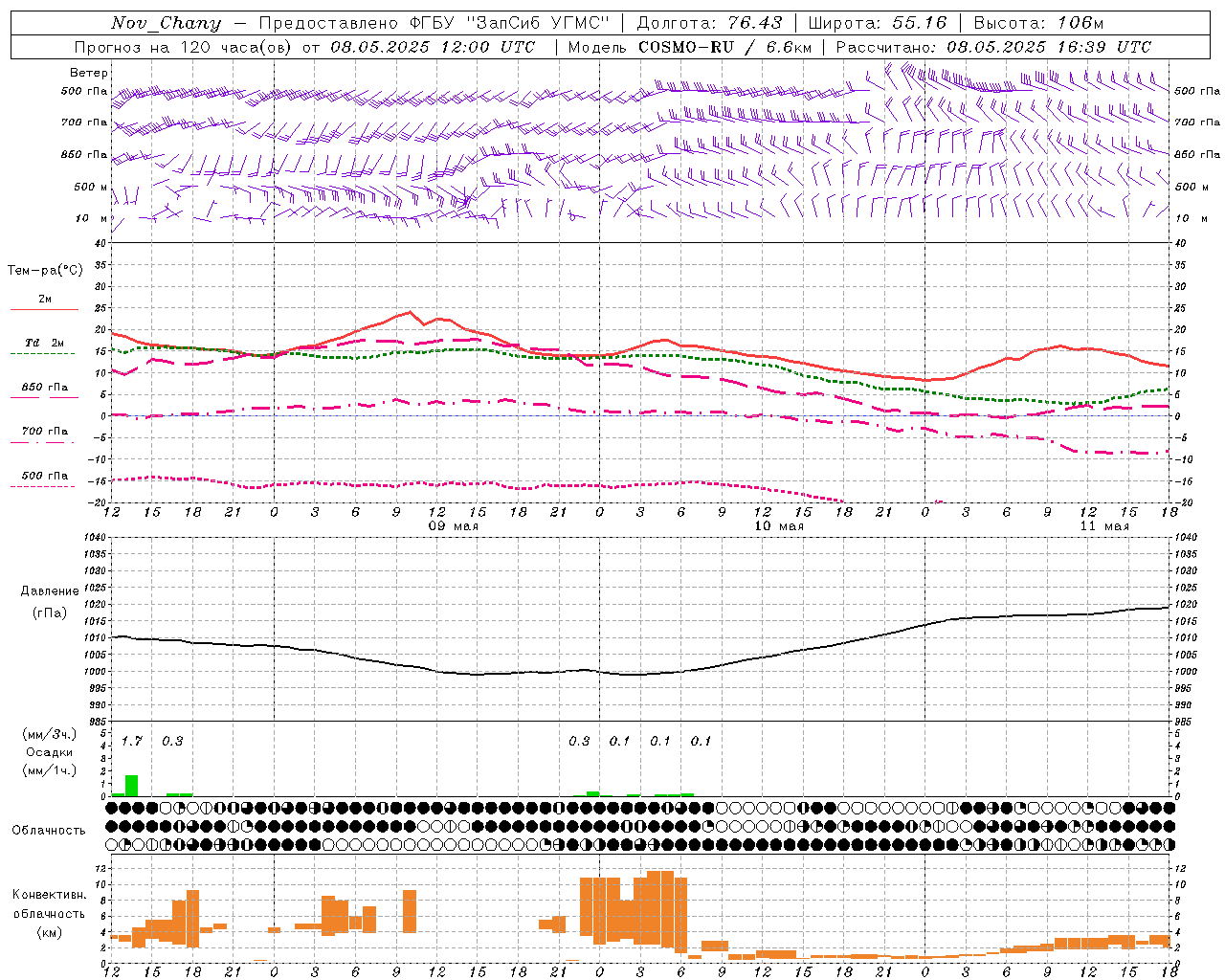Click the "Модель COSMO-RU / 6.6км" text
Image resolution: width=1225 pixels, height=980 pixels.
tap(690, 47)
